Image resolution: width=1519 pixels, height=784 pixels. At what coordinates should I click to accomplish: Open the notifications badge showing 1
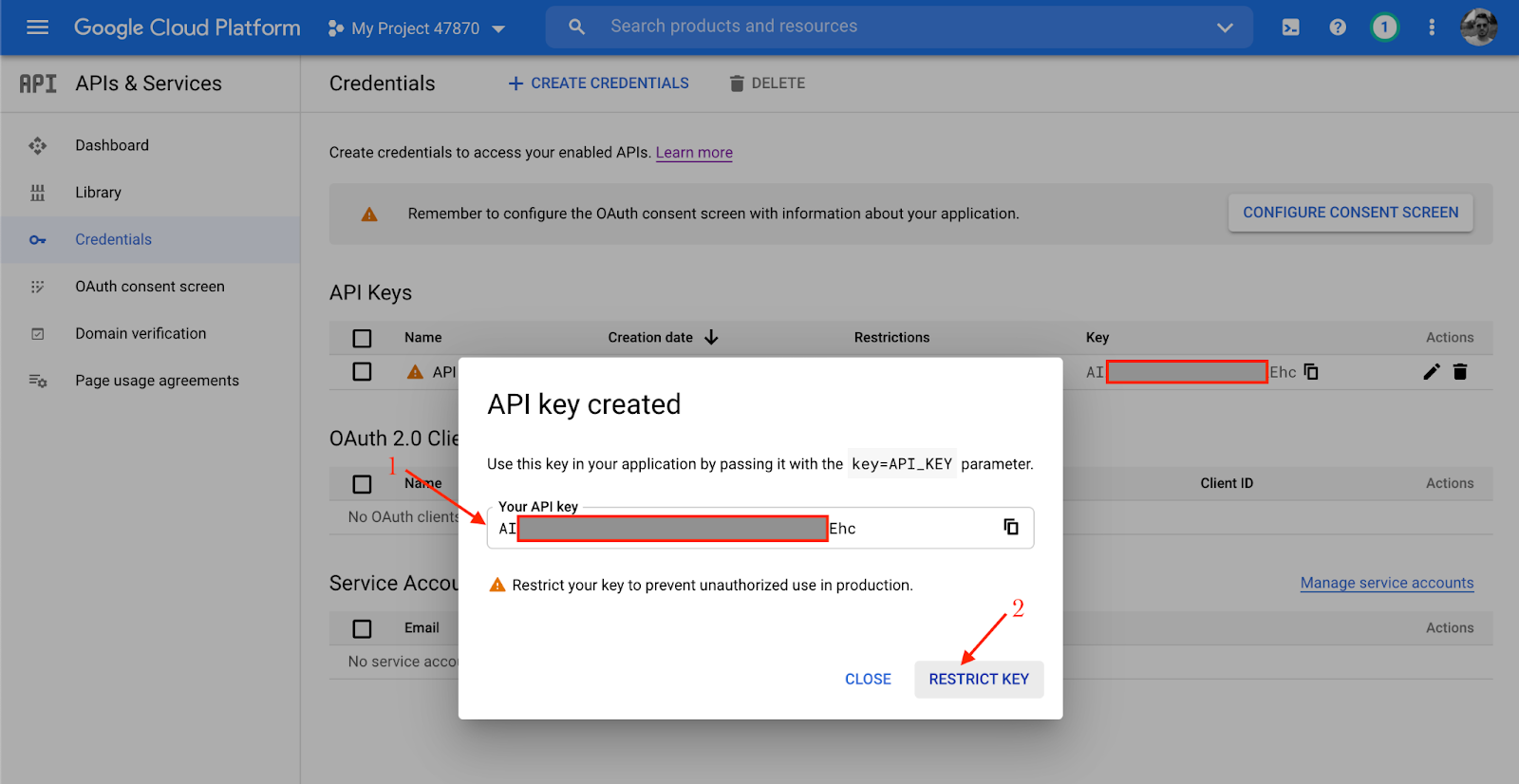click(x=1384, y=28)
